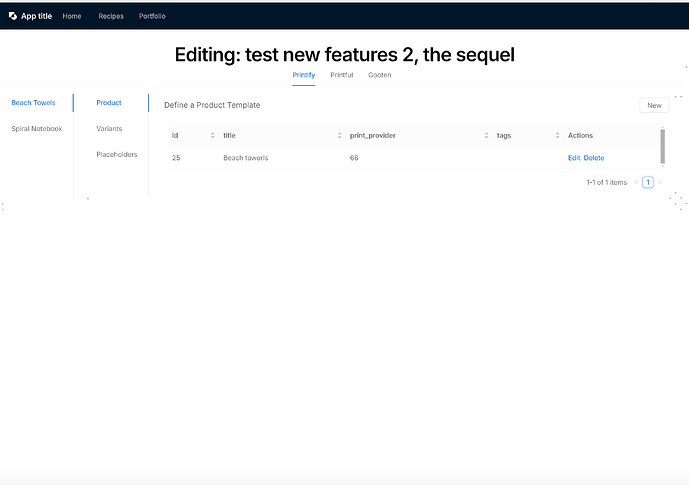Sort table by title column arrows

click(x=339, y=135)
